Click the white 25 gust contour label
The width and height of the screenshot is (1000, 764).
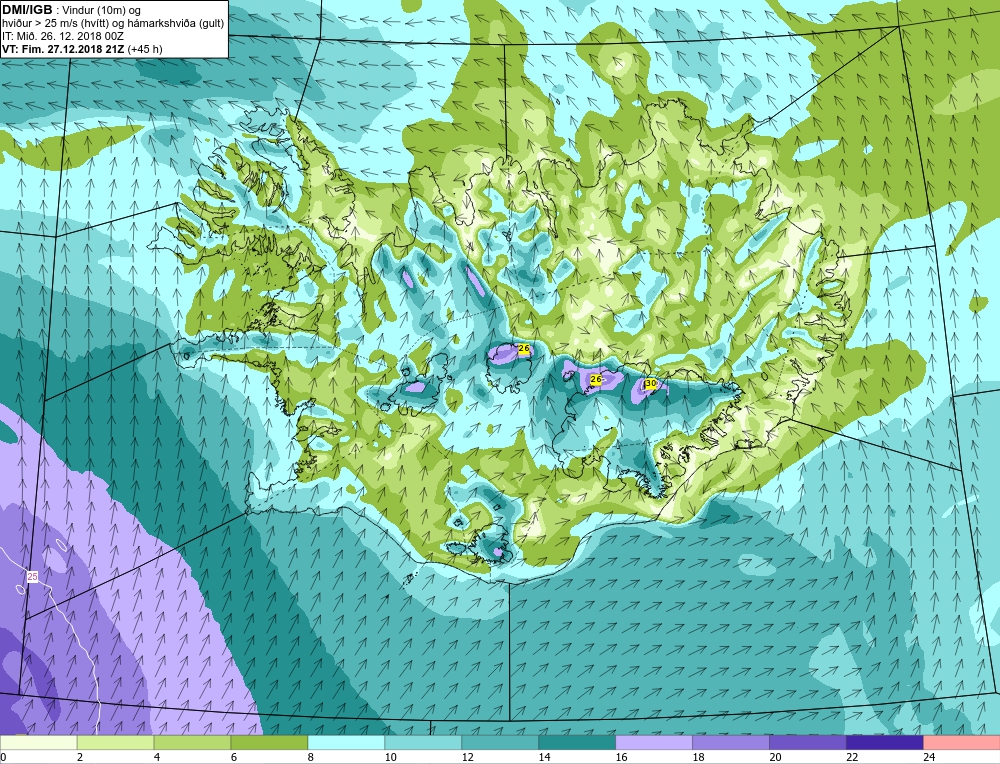(33, 577)
